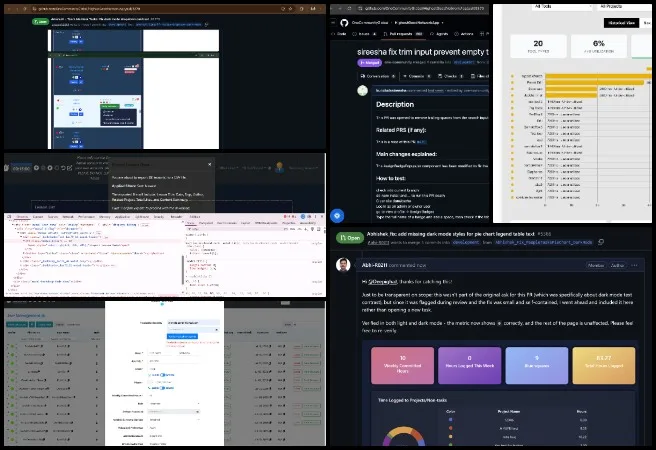The width and height of the screenshot is (656, 450).
Task: Open timer in new window icon
Action: pos(70,168)
